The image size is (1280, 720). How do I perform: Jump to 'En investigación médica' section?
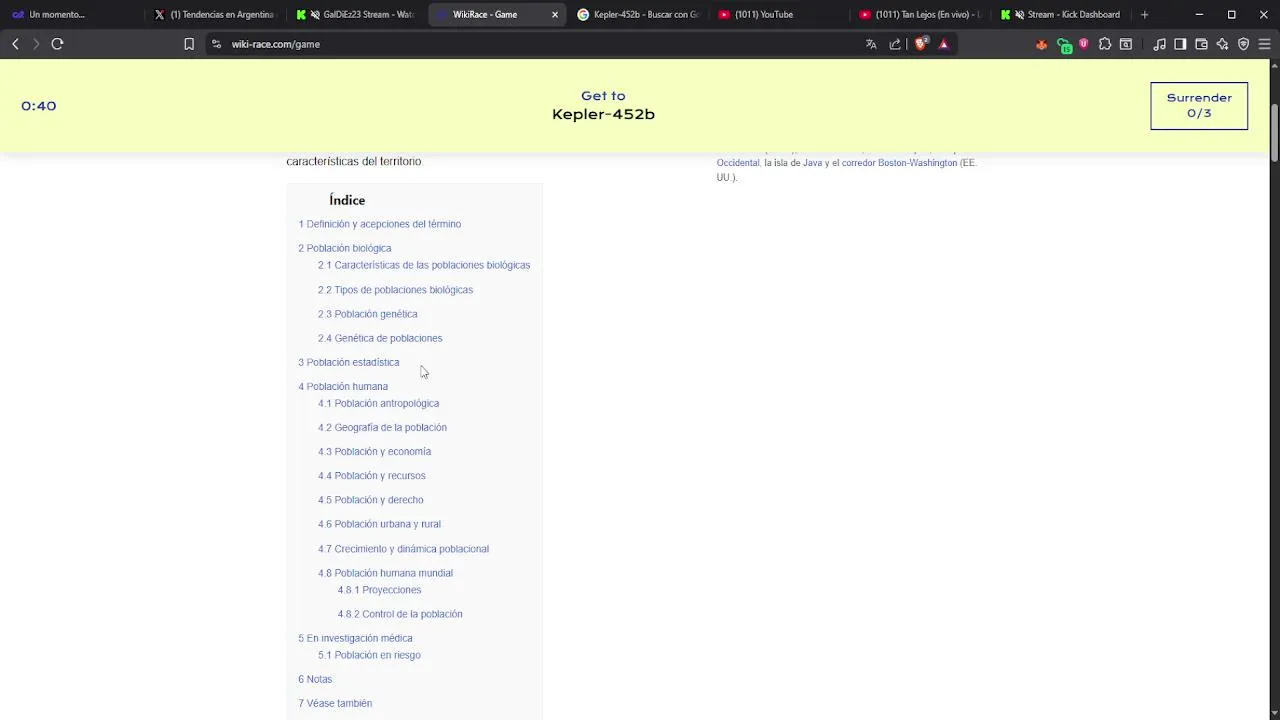click(355, 638)
